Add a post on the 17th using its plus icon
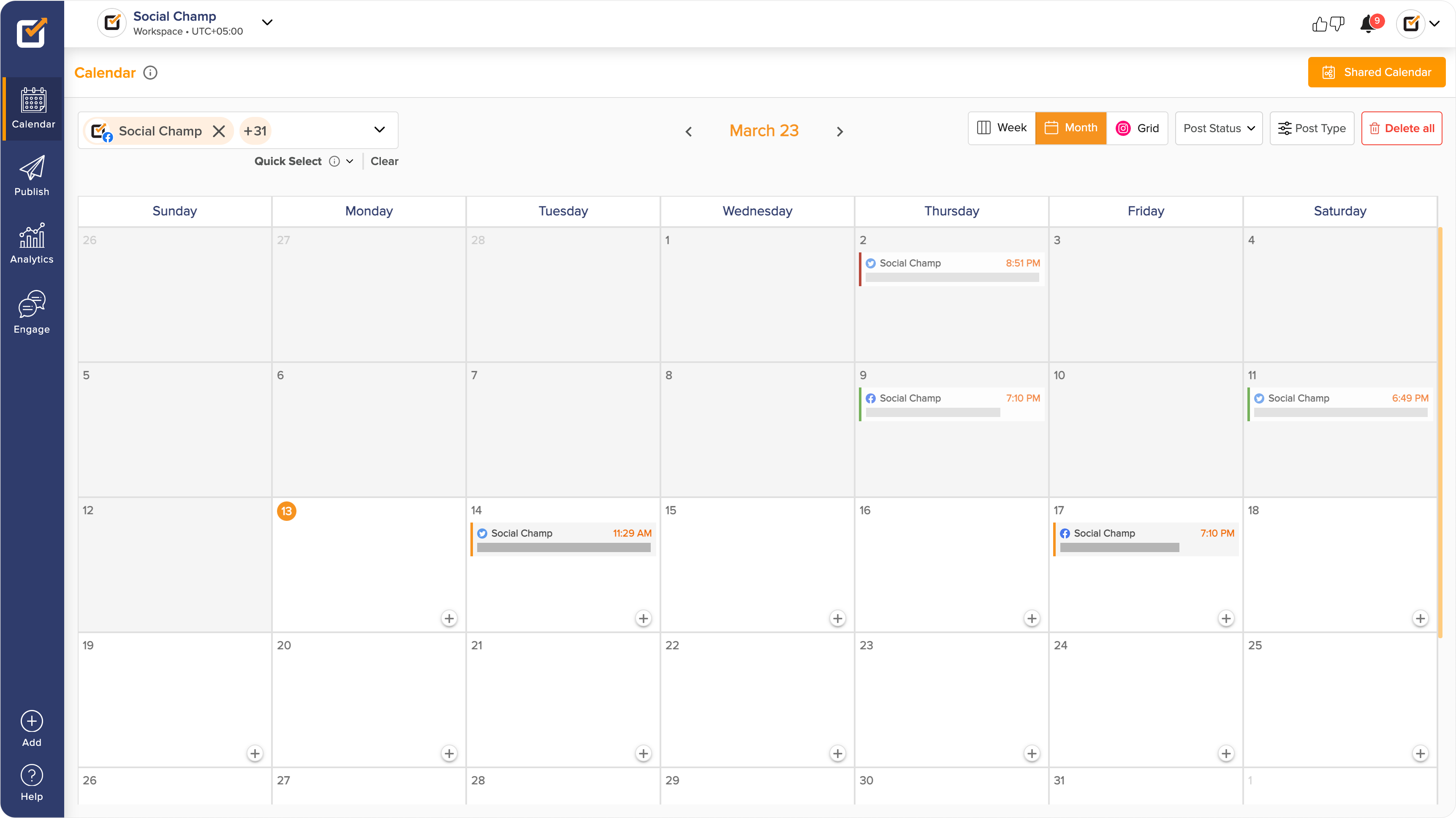The image size is (1456, 818). click(1226, 619)
